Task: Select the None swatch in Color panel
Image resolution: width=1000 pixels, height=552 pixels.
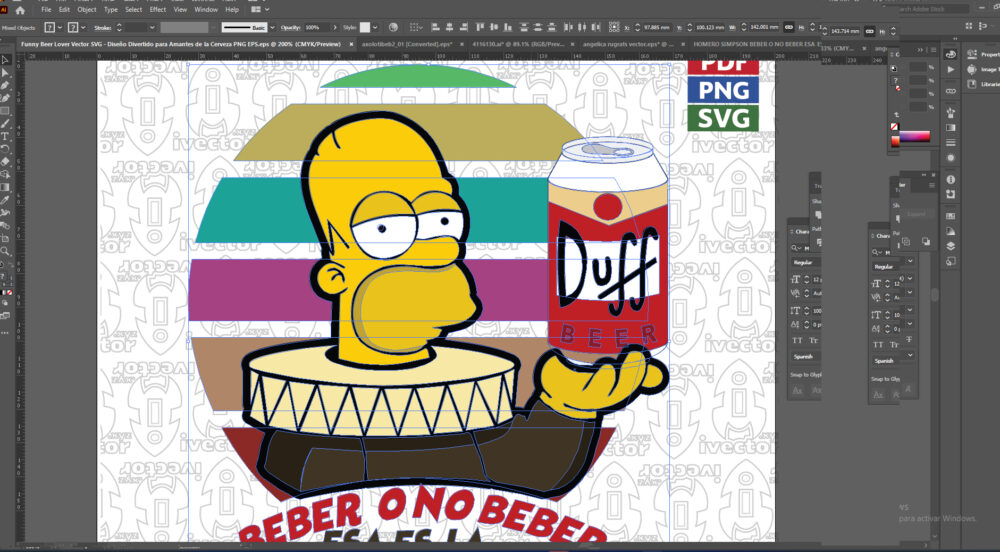Action: [x=894, y=127]
